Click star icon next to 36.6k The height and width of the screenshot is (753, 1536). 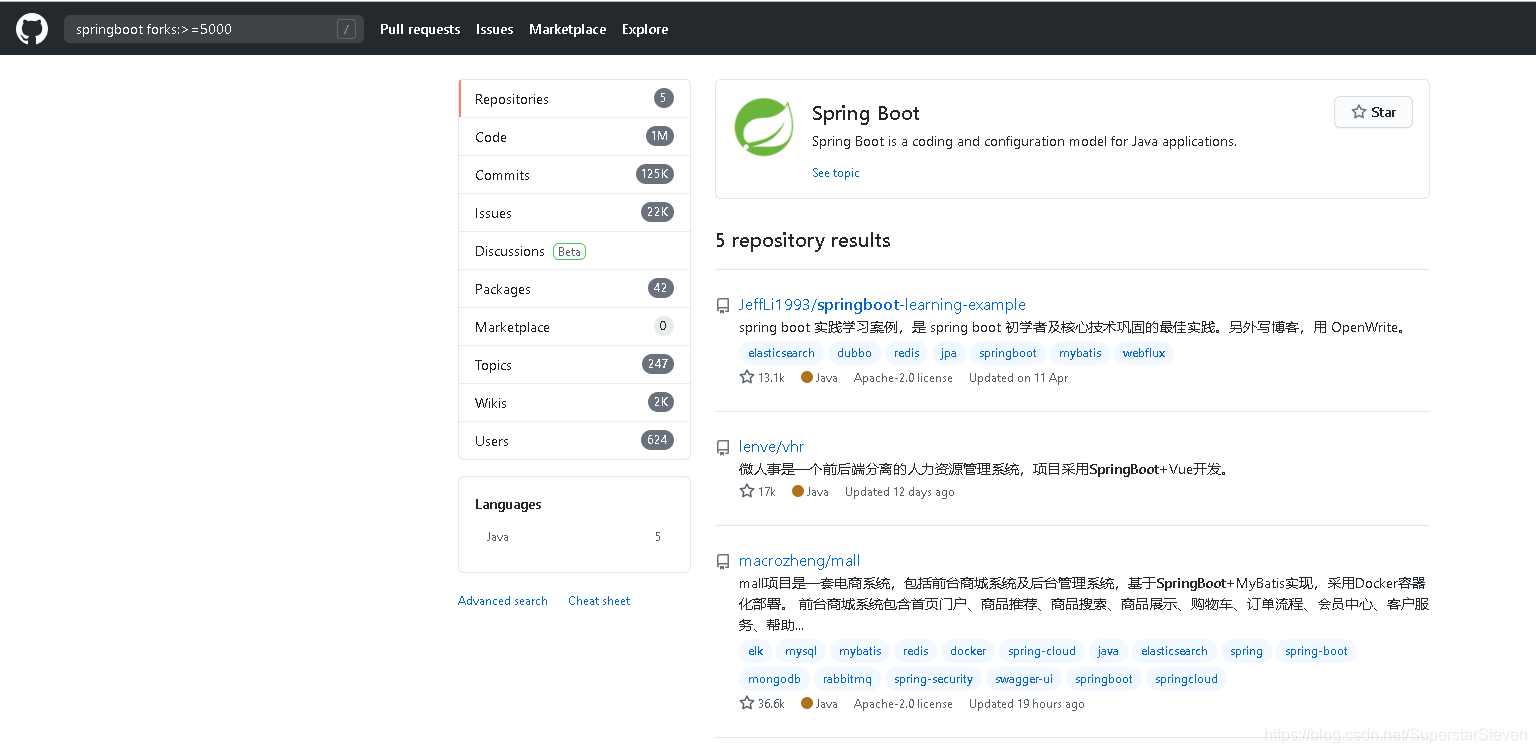click(x=746, y=703)
